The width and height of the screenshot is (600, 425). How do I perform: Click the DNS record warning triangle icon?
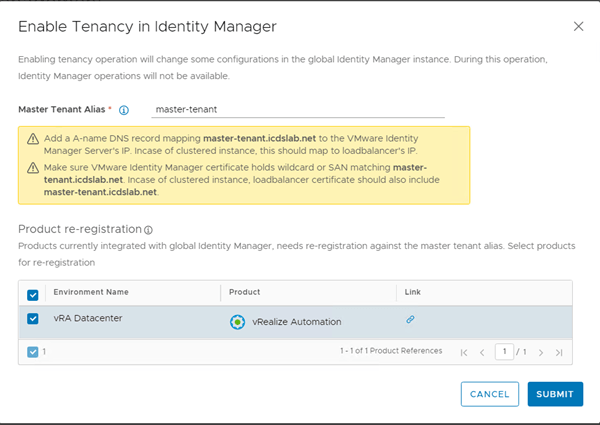(x=34, y=140)
